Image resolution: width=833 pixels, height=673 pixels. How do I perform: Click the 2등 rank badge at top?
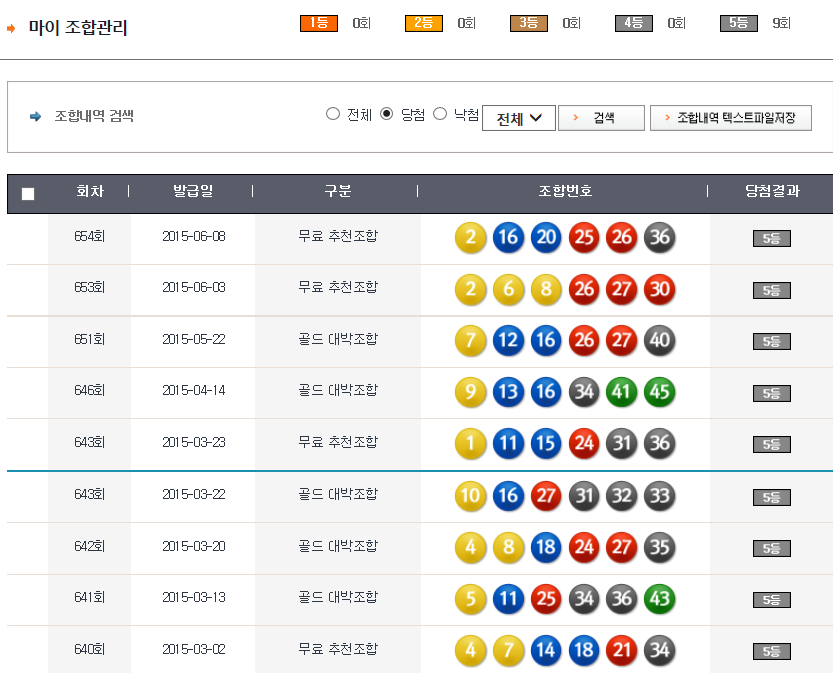[423, 23]
